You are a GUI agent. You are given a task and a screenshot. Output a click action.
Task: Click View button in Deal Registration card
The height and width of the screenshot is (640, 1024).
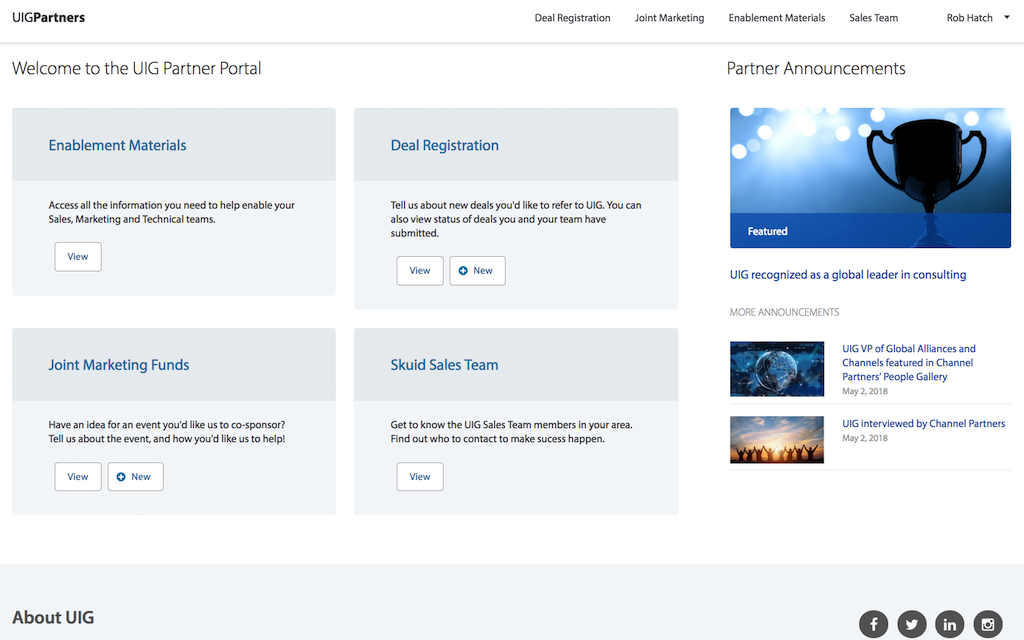pyautogui.click(x=420, y=271)
